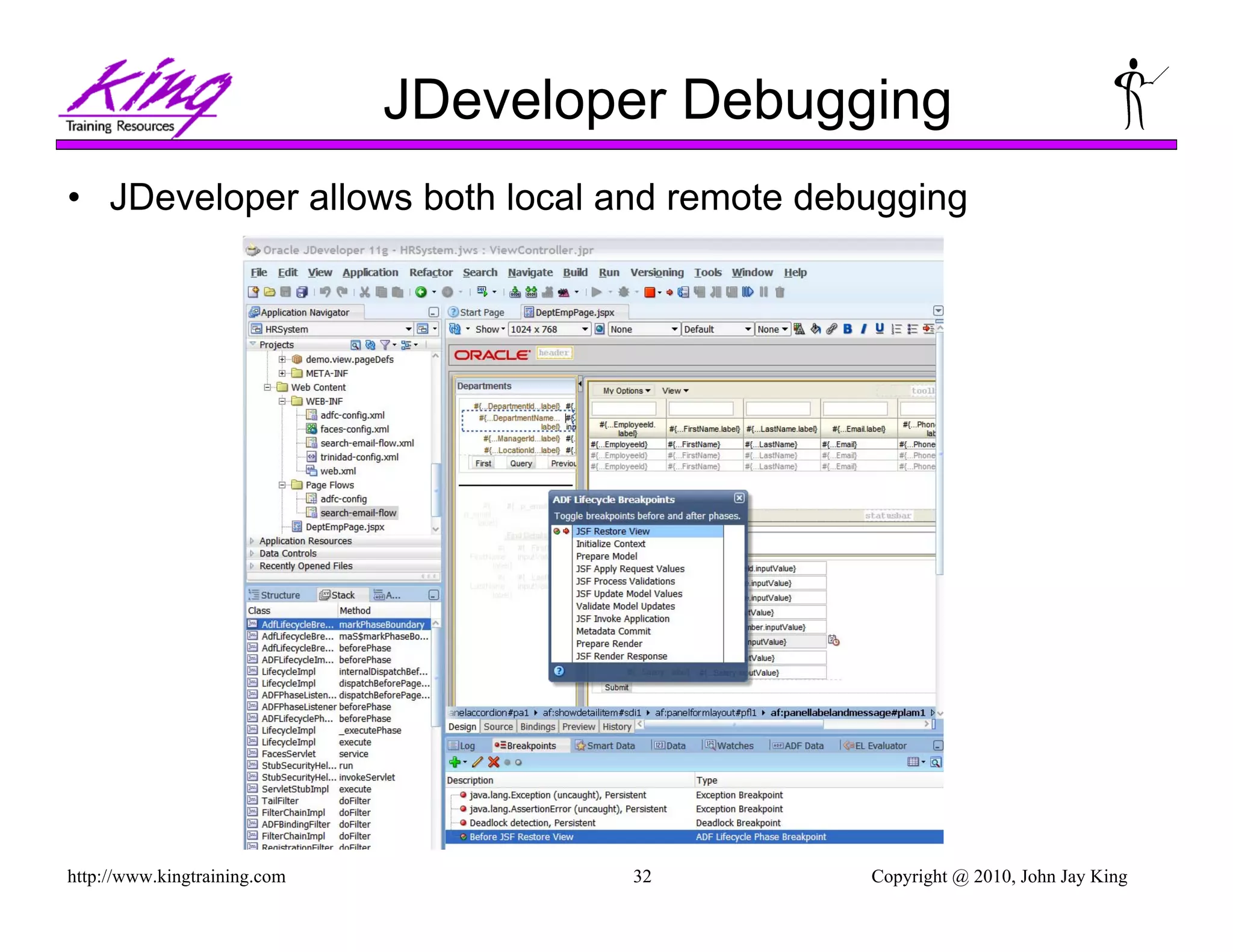
Task: Click the Italic formatting icon
Action: (863, 329)
